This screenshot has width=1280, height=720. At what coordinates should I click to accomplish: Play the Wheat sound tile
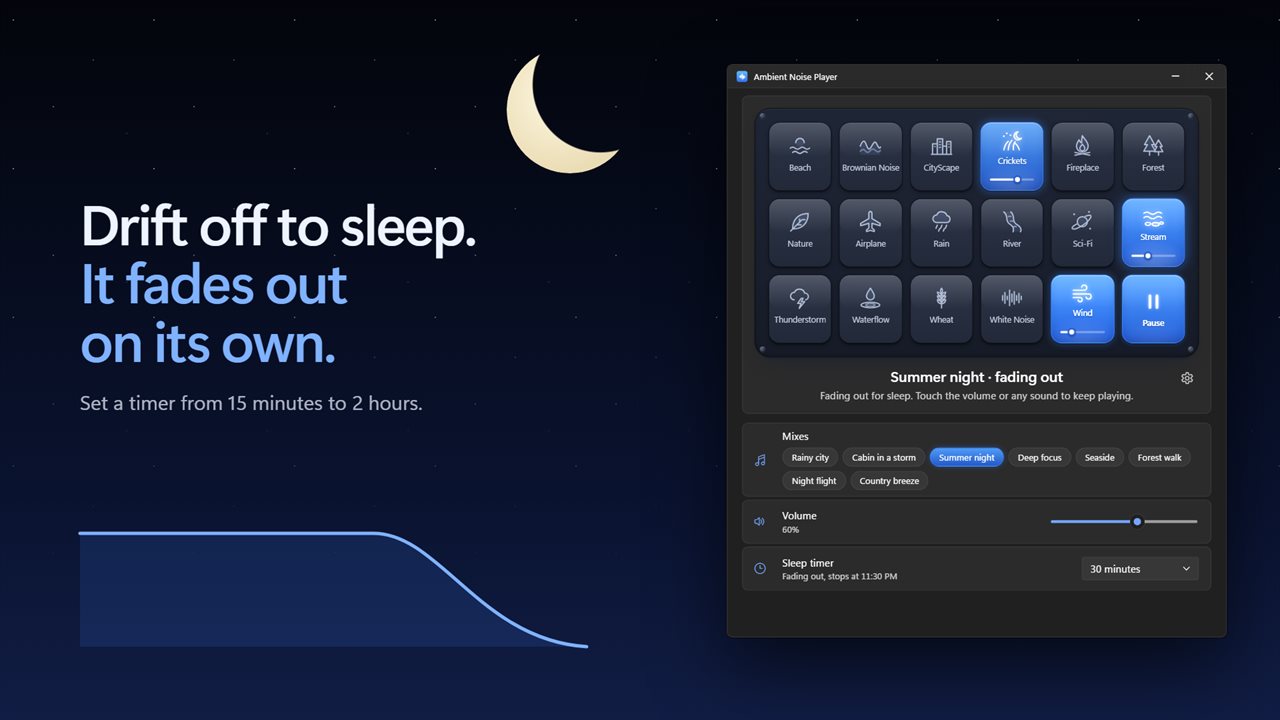tap(941, 308)
